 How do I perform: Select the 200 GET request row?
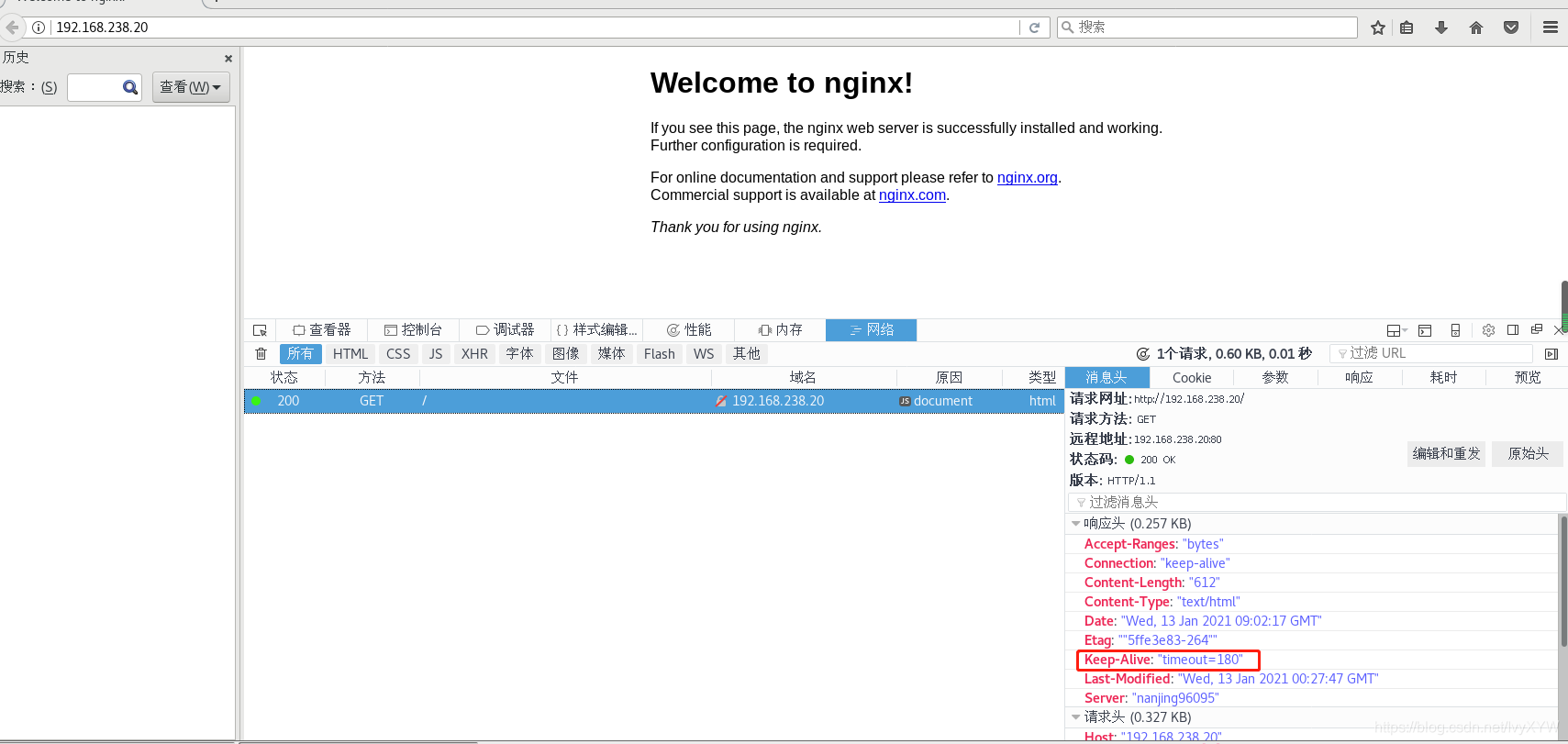click(654, 401)
